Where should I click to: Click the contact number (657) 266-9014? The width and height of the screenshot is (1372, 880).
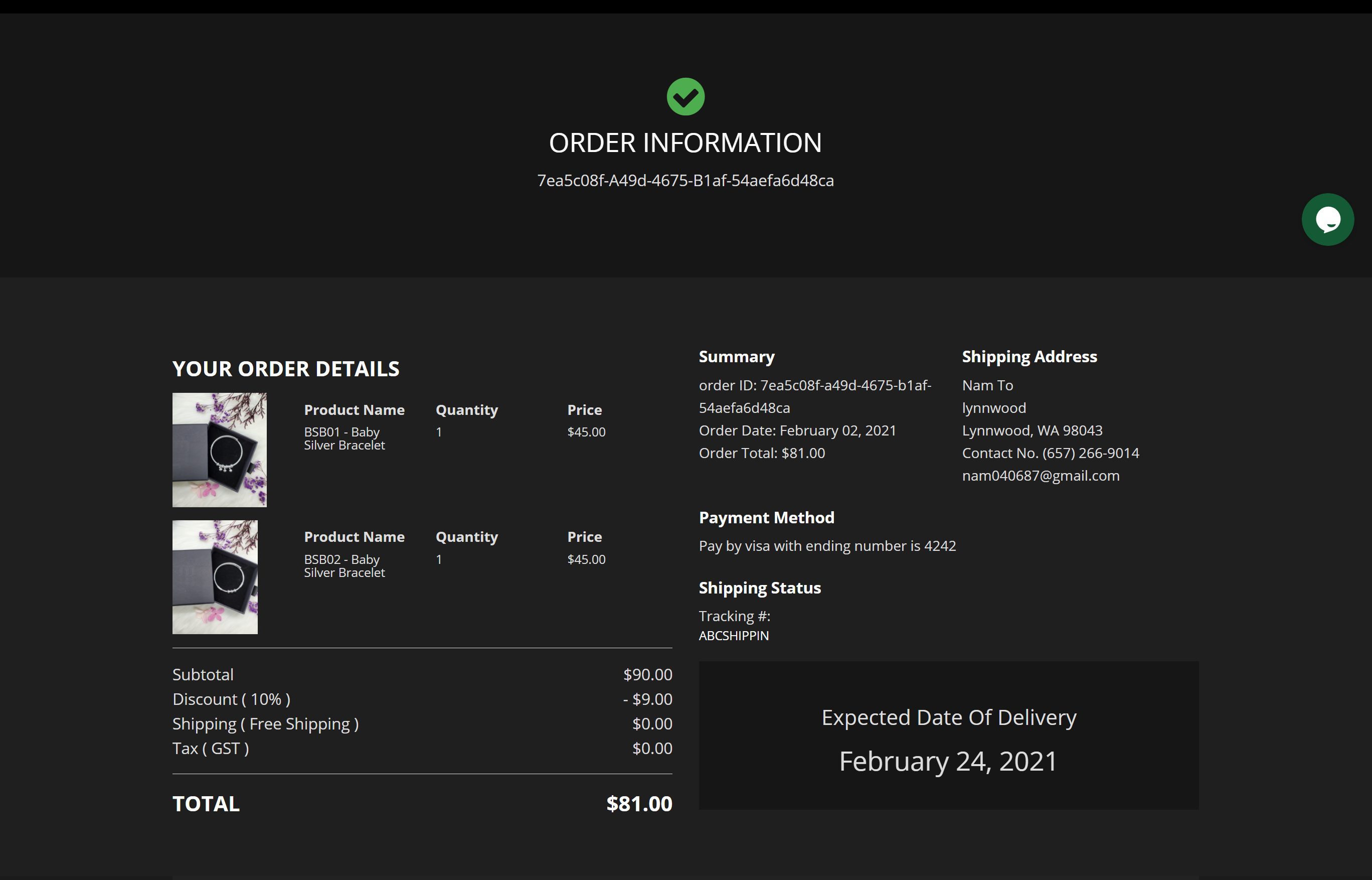[x=1090, y=453]
